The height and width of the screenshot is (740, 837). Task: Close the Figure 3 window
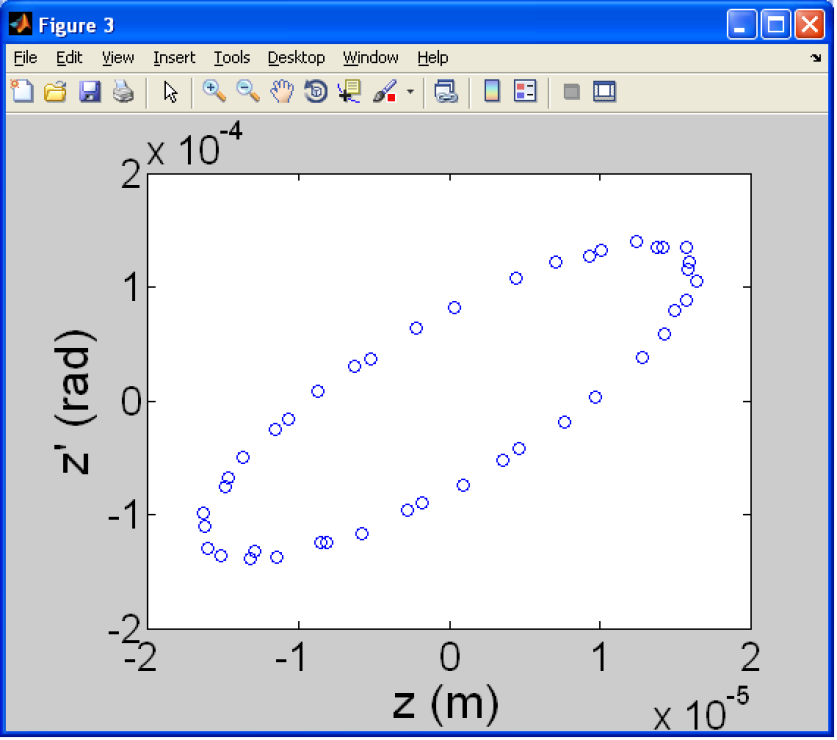point(810,25)
